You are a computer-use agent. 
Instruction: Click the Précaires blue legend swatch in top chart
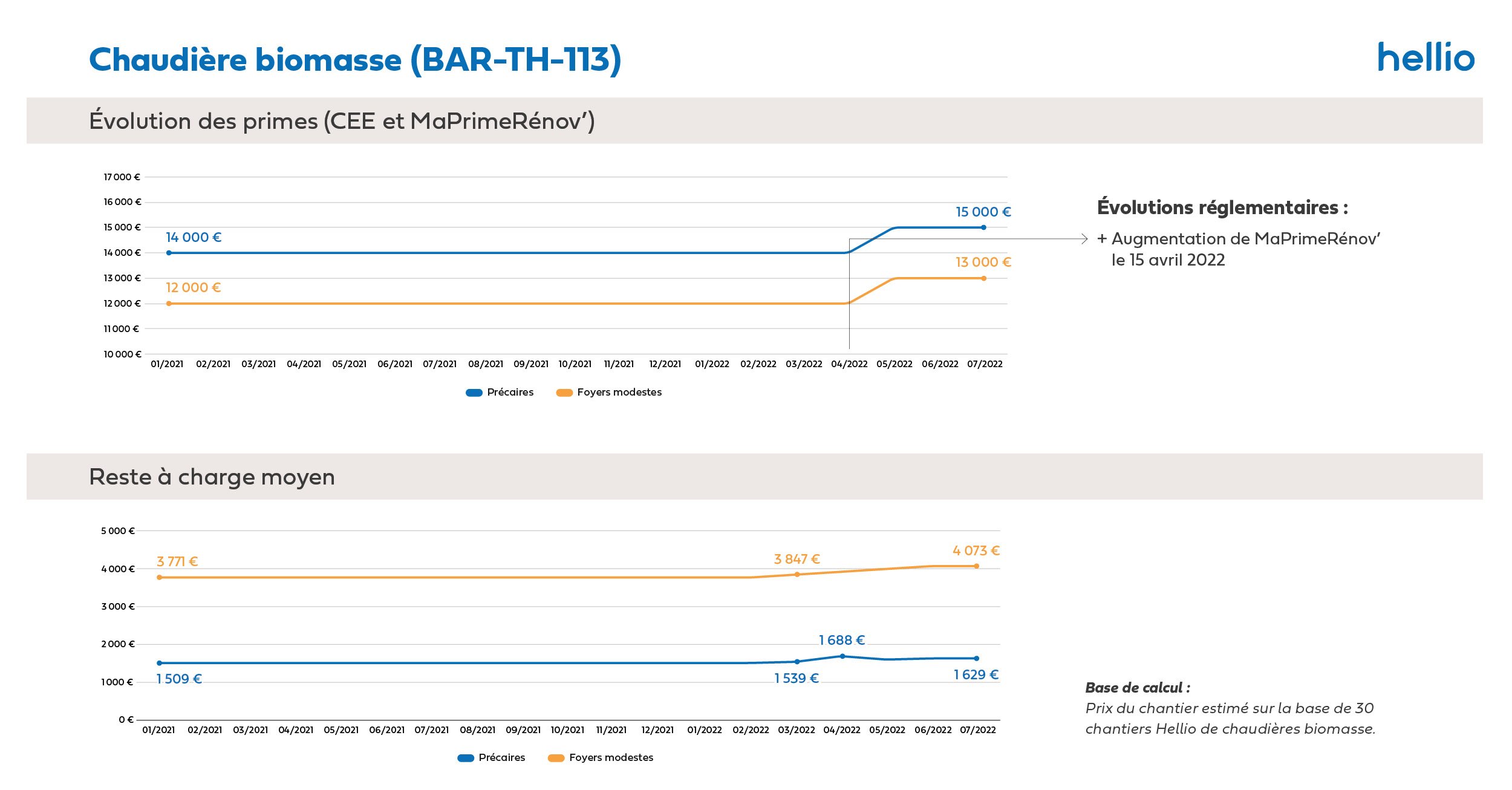tap(474, 393)
